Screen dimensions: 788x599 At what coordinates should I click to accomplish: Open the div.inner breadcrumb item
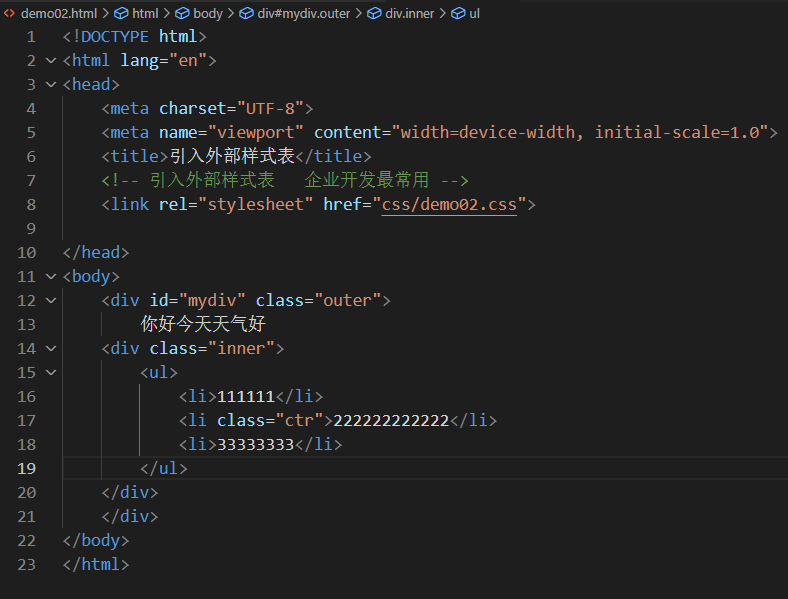[x=410, y=14]
